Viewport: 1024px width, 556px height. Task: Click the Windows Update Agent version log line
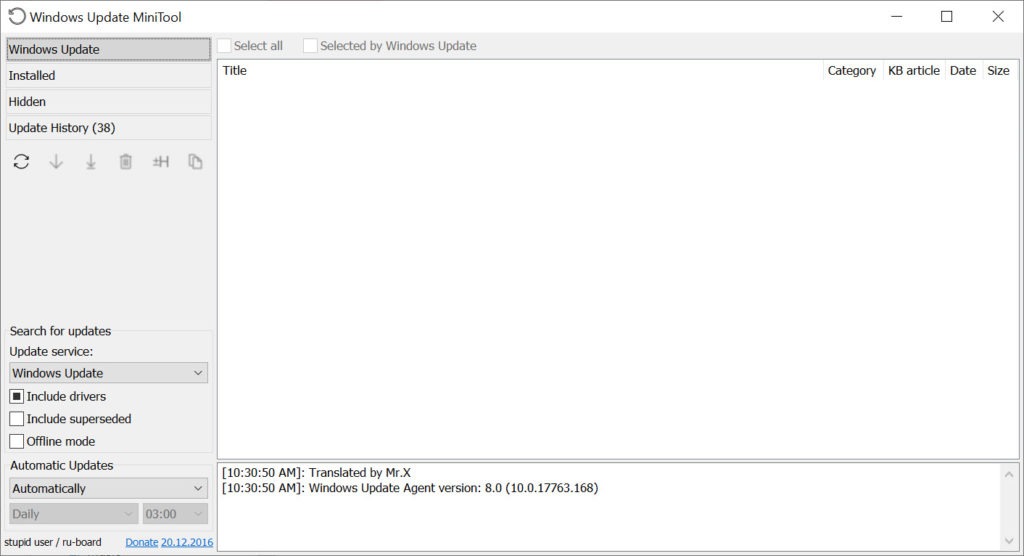(x=409, y=488)
